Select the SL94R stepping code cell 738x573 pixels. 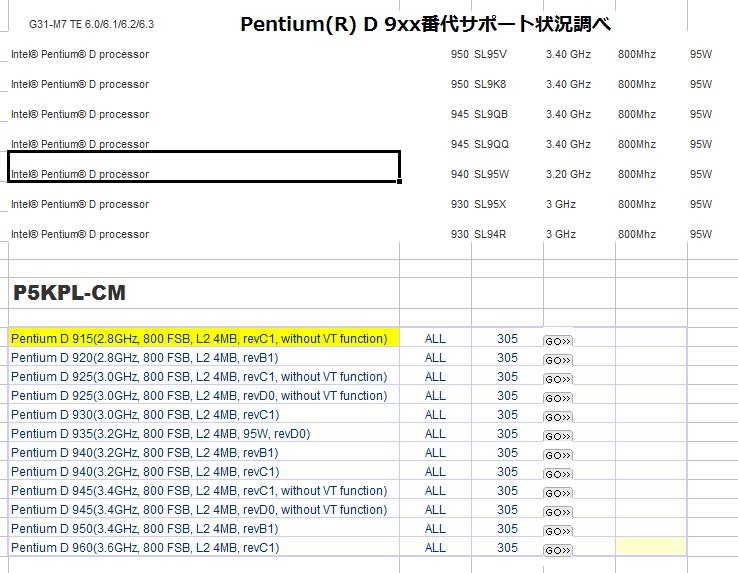[x=490, y=234]
